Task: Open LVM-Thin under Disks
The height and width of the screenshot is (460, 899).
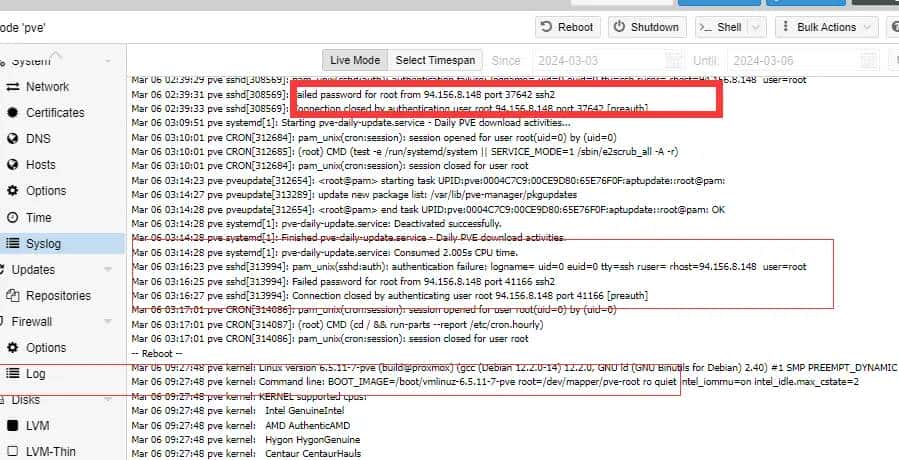Action: pos(50,452)
